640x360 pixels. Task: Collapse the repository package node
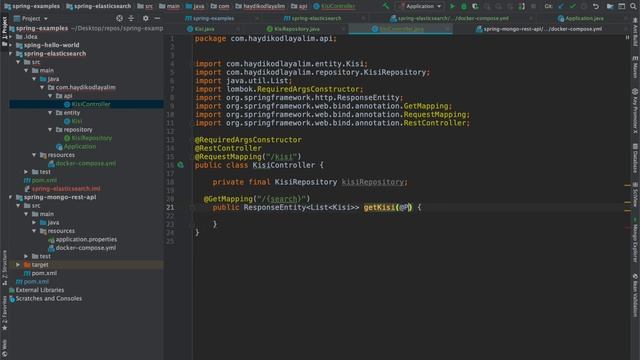pos(50,129)
